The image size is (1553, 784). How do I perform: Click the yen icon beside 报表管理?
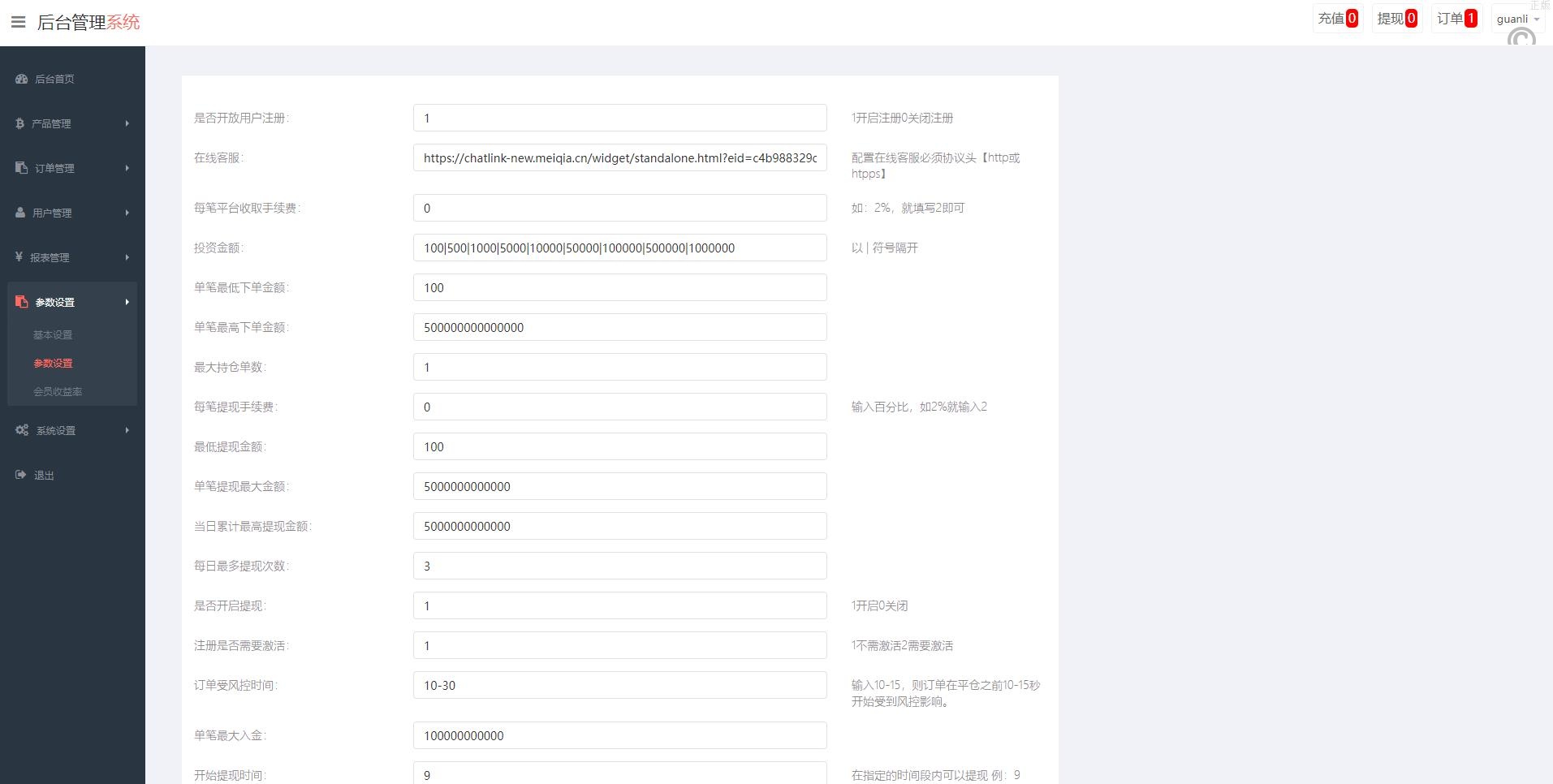pyautogui.click(x=19, y=257)
